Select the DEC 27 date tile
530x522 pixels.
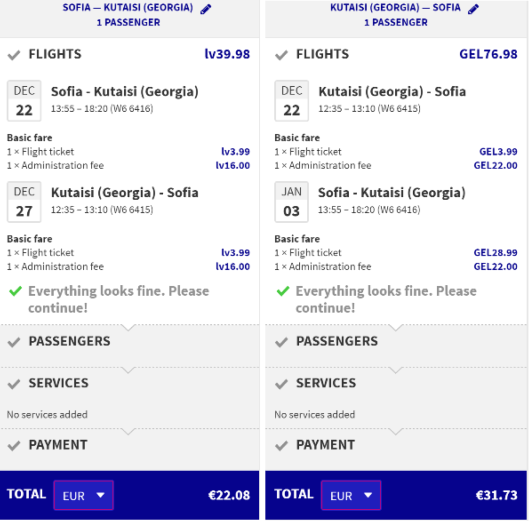[x=24, y=202]
